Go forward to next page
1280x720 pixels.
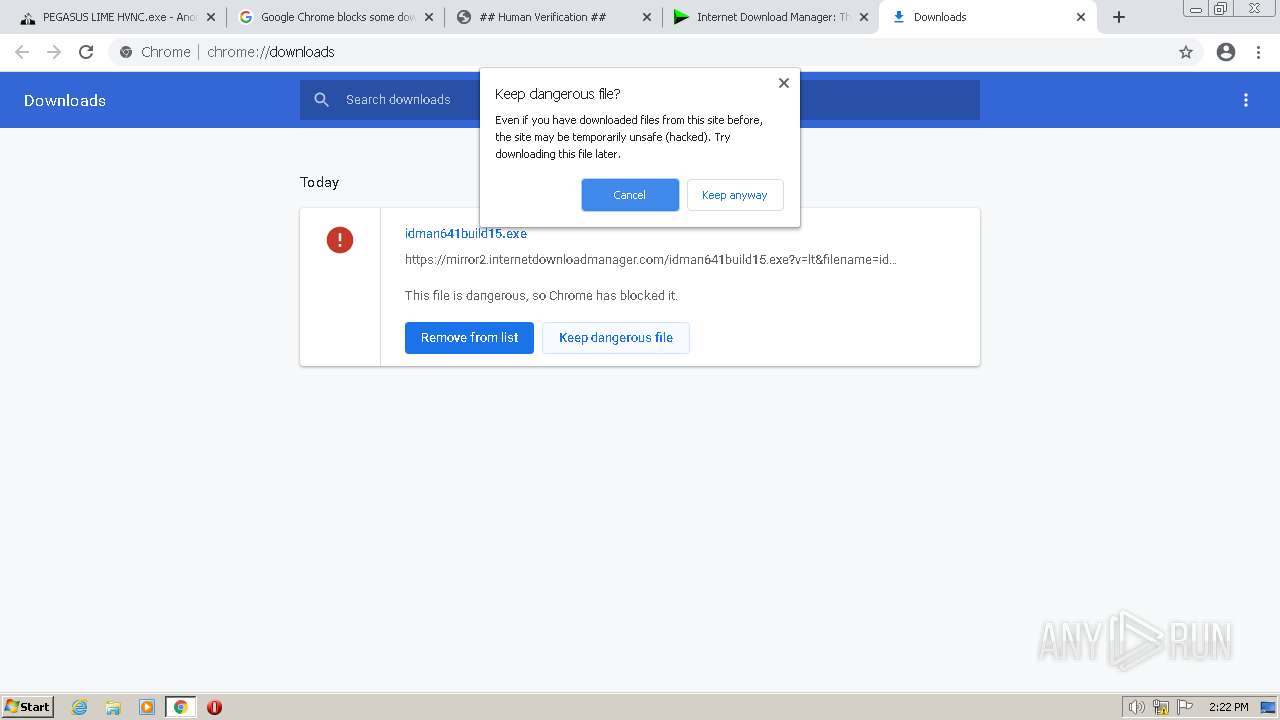tap(54, 52)
